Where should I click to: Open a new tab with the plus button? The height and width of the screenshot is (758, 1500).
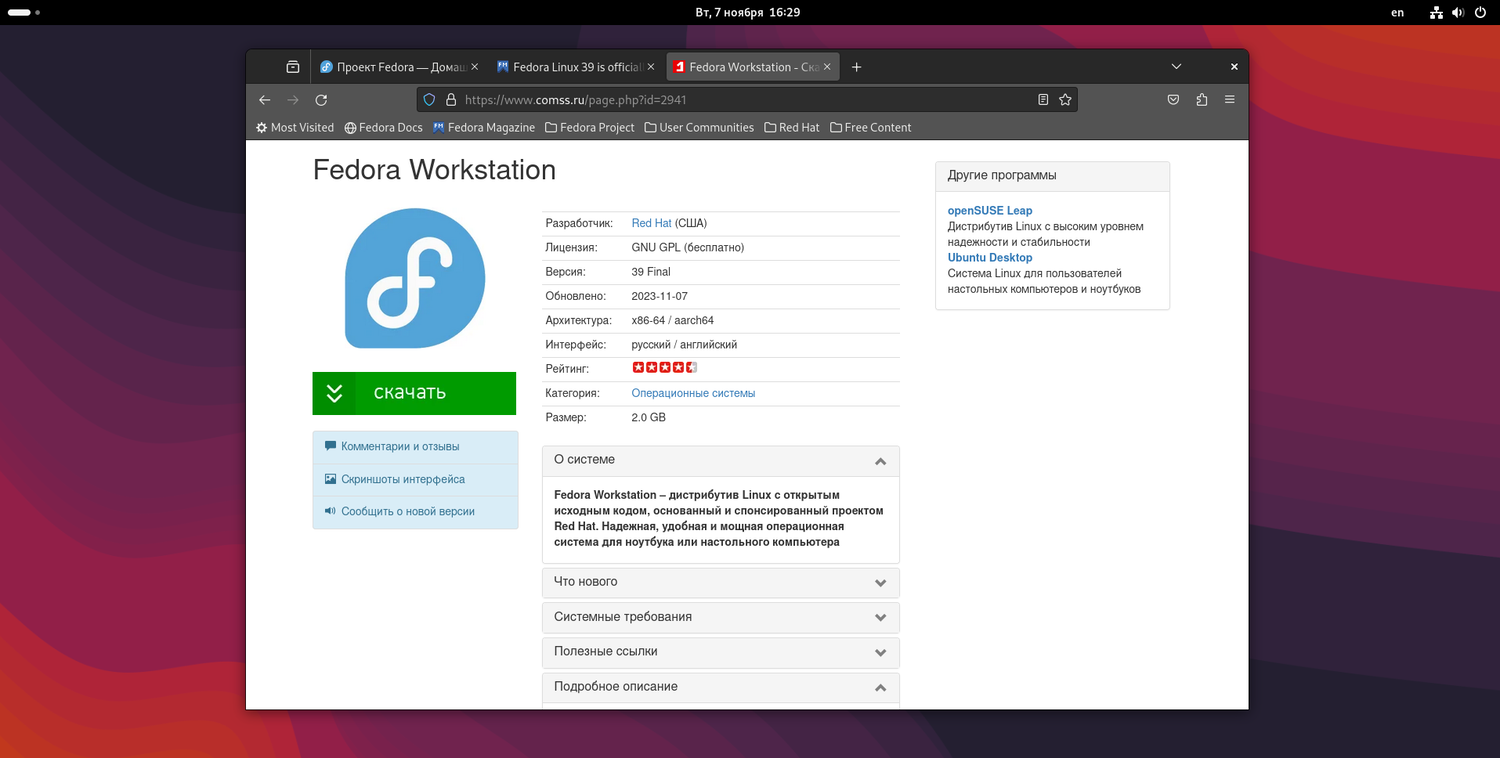click(856, 67)
